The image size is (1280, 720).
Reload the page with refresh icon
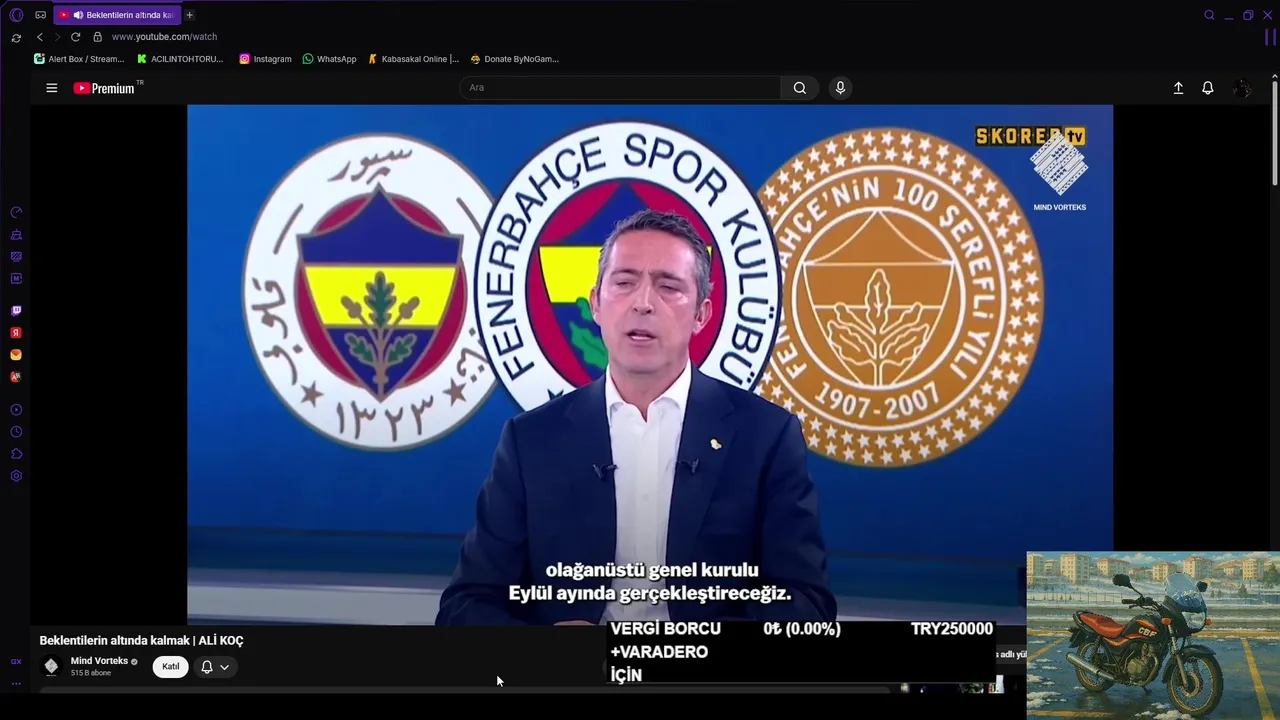coord(75,37)
